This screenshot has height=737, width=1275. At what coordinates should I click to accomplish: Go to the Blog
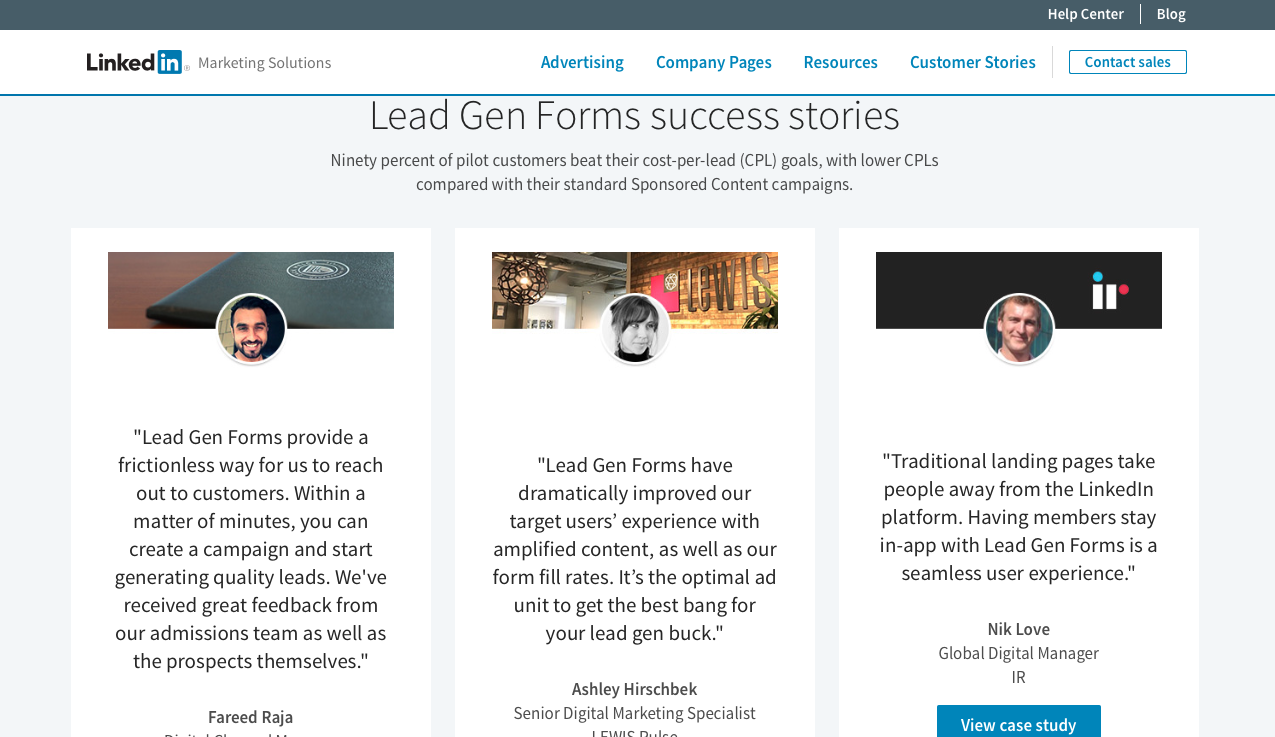[1170, 14]
